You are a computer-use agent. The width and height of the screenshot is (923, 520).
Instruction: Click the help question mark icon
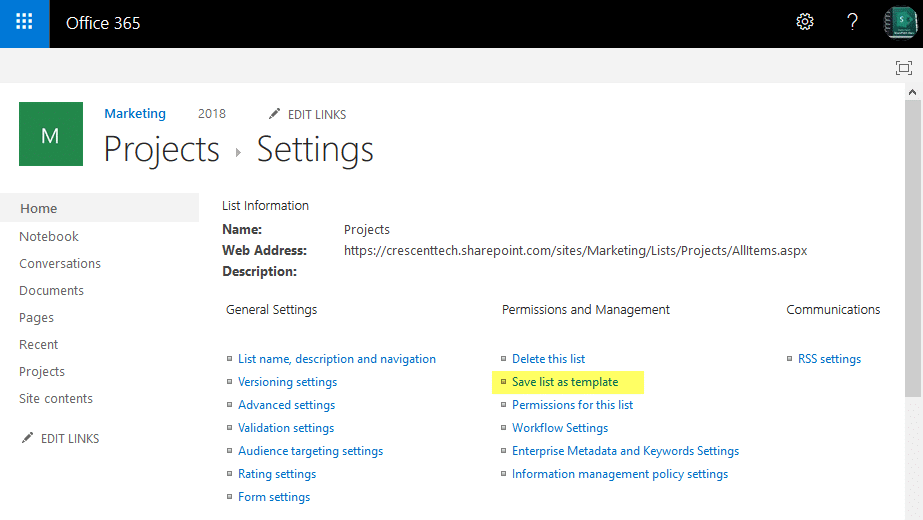coord(852,23)
